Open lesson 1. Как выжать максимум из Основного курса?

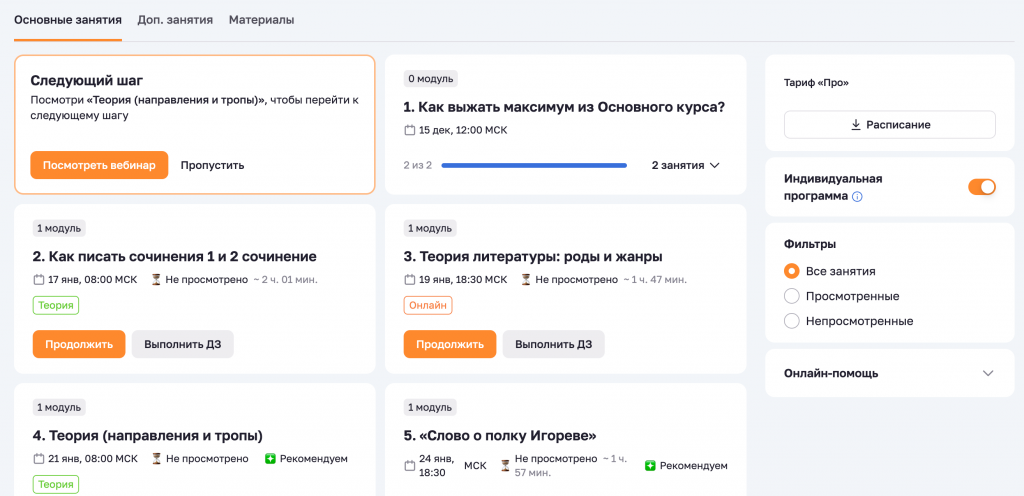click(x=564, y=107)
